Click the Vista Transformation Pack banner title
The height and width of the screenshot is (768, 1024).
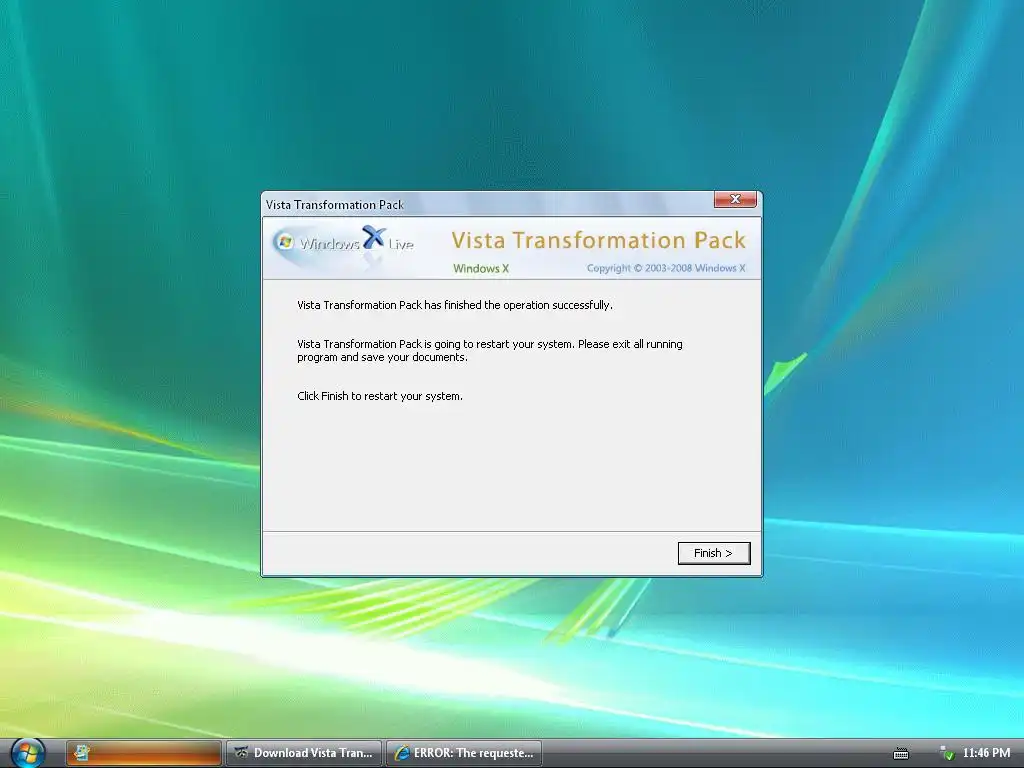pyautogui.click(x=598, y=240)
